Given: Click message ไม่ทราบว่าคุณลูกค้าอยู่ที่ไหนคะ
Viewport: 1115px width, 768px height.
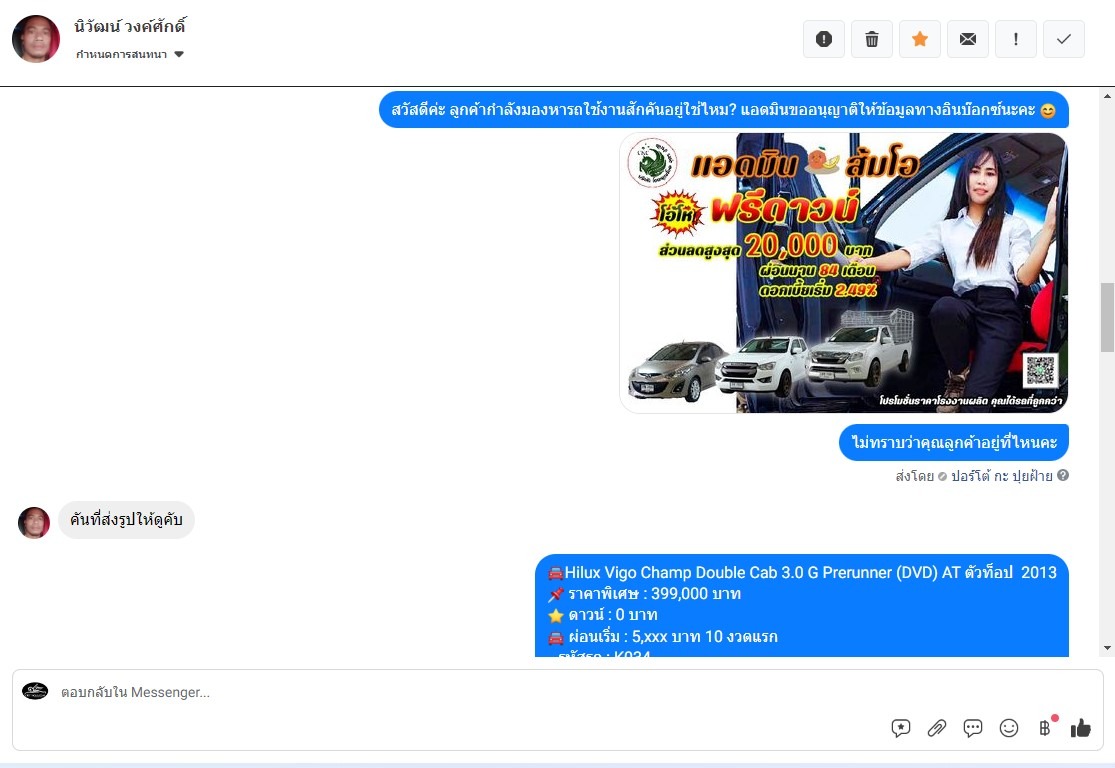Looking at the screenshot, I should [954, 442].
